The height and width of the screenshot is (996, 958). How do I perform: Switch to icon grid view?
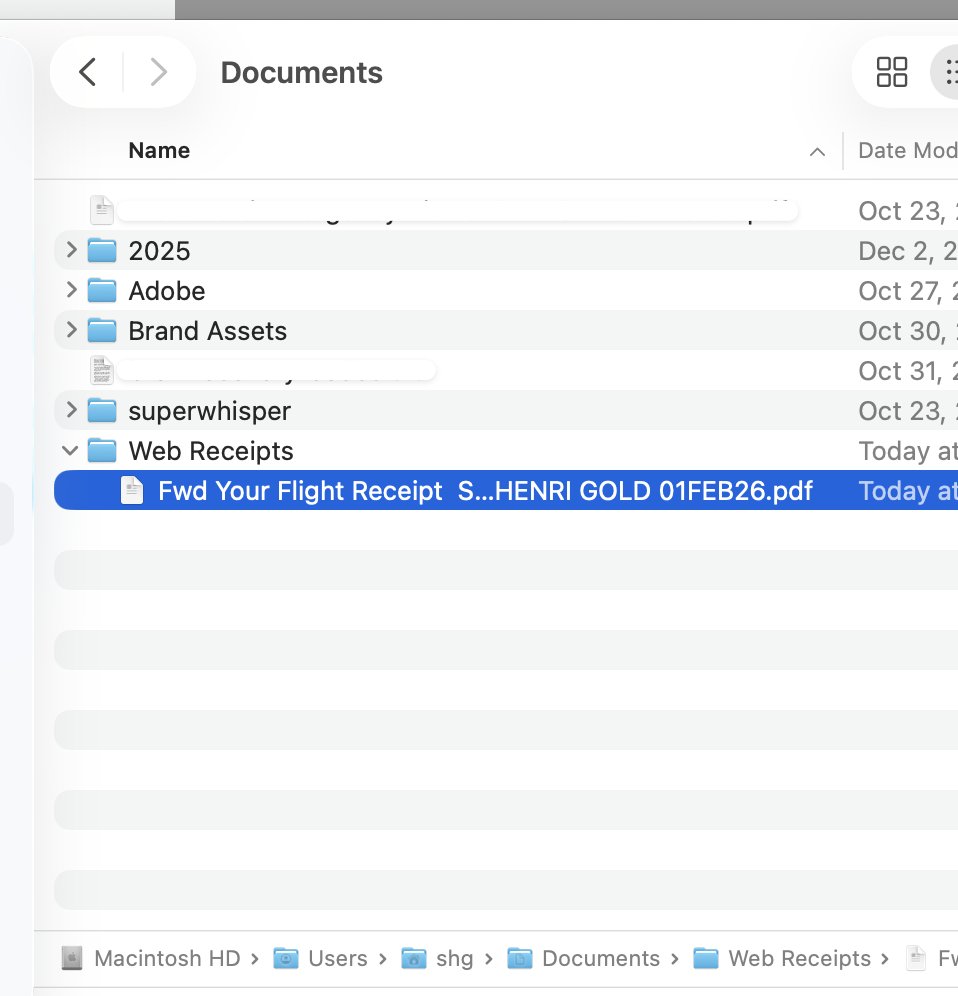891,72
